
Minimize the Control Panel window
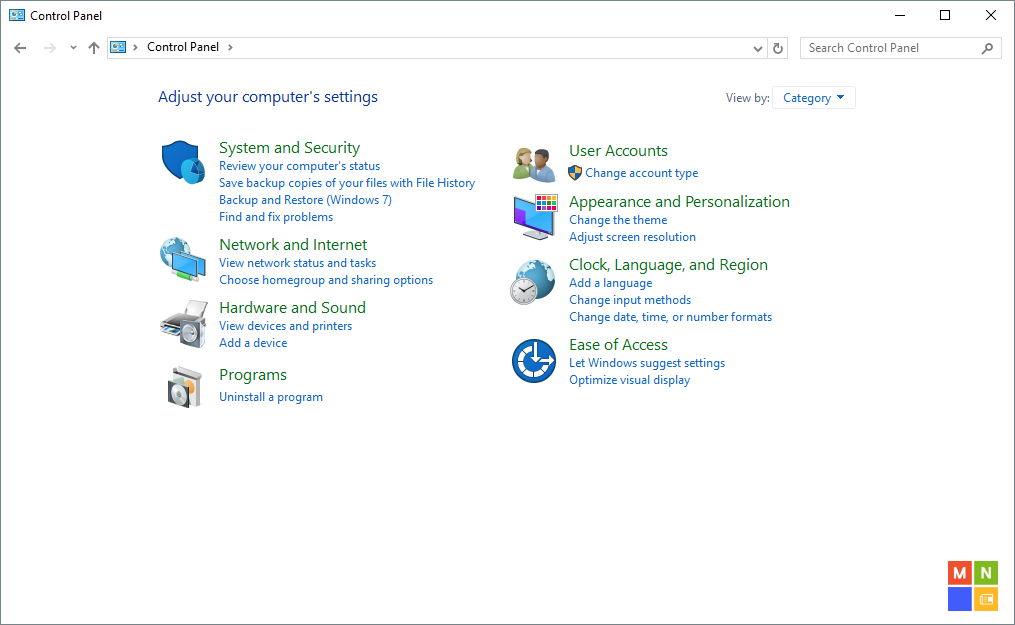point(900,15)
